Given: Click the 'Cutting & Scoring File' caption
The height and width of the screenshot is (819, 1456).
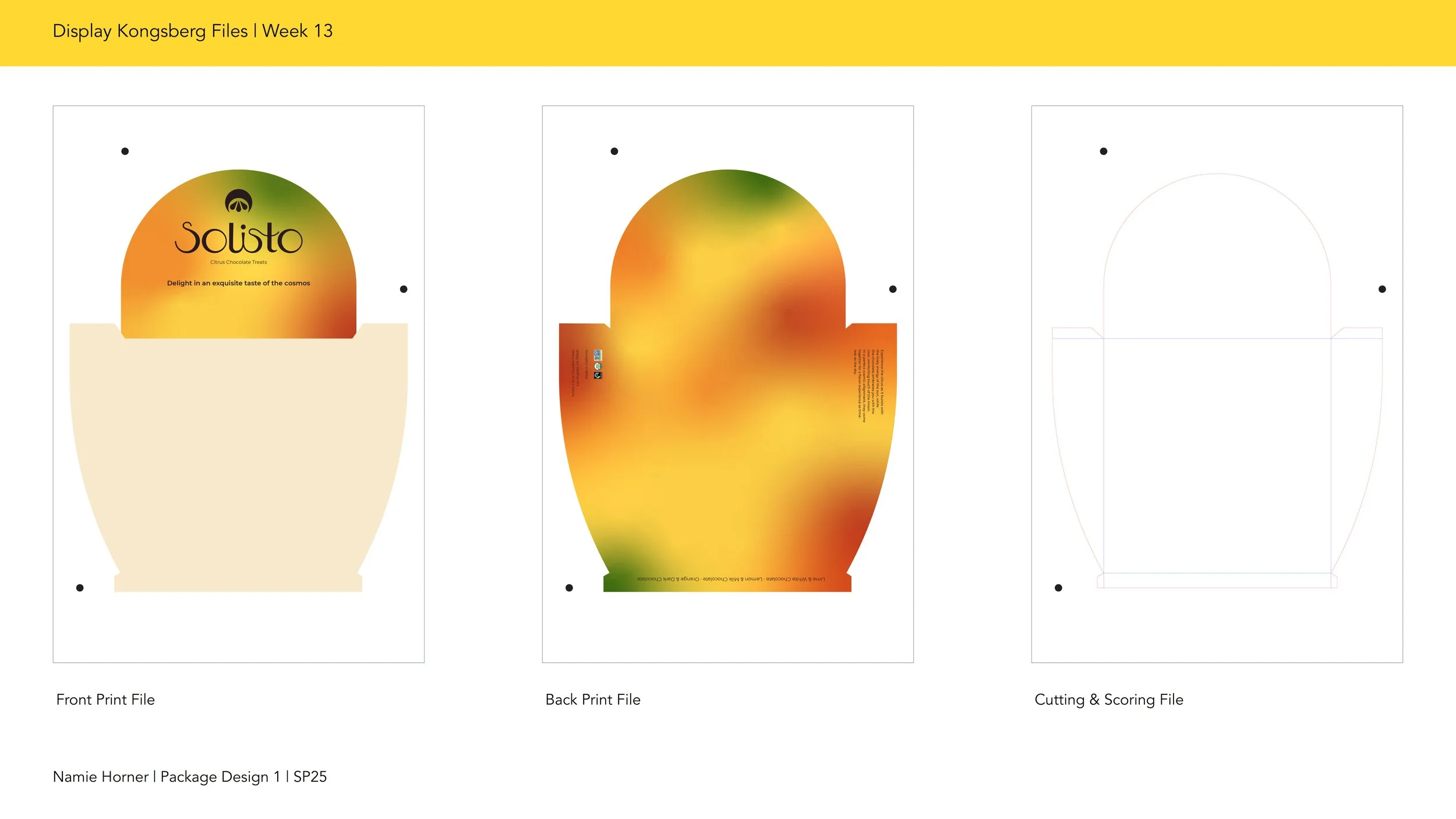Looking at the screenshot, I should coord(1108,700).
